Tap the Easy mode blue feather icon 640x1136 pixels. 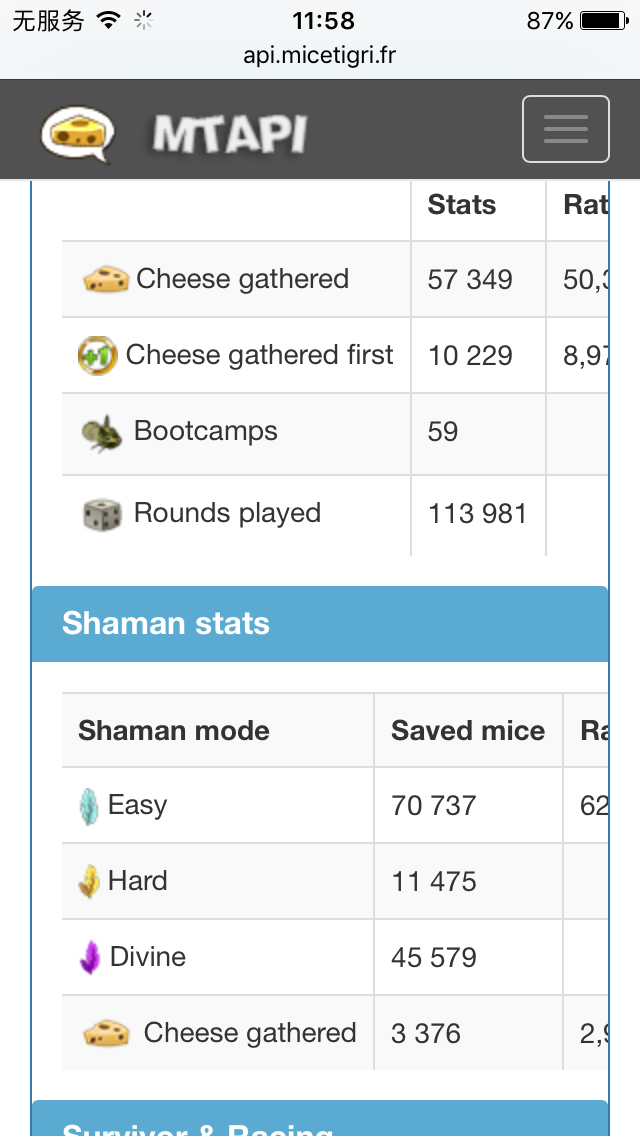89,806
